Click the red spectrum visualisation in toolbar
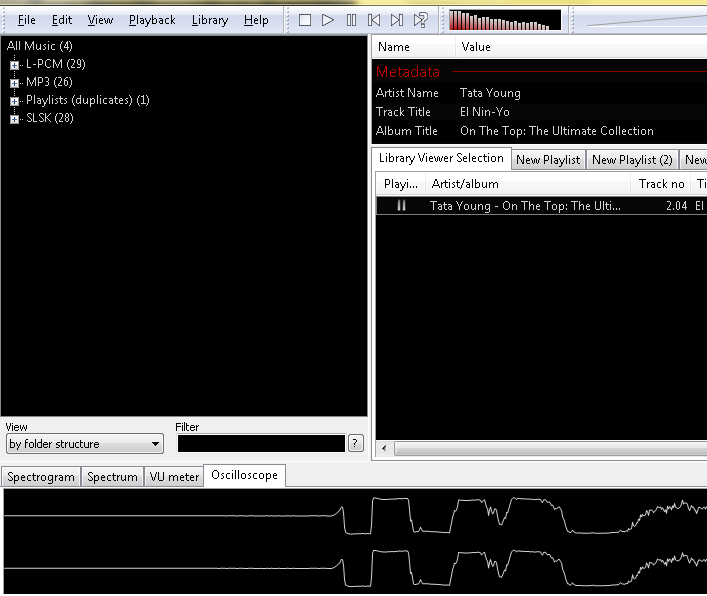Viewport: 707px width, 596px height. pos(505,20)
